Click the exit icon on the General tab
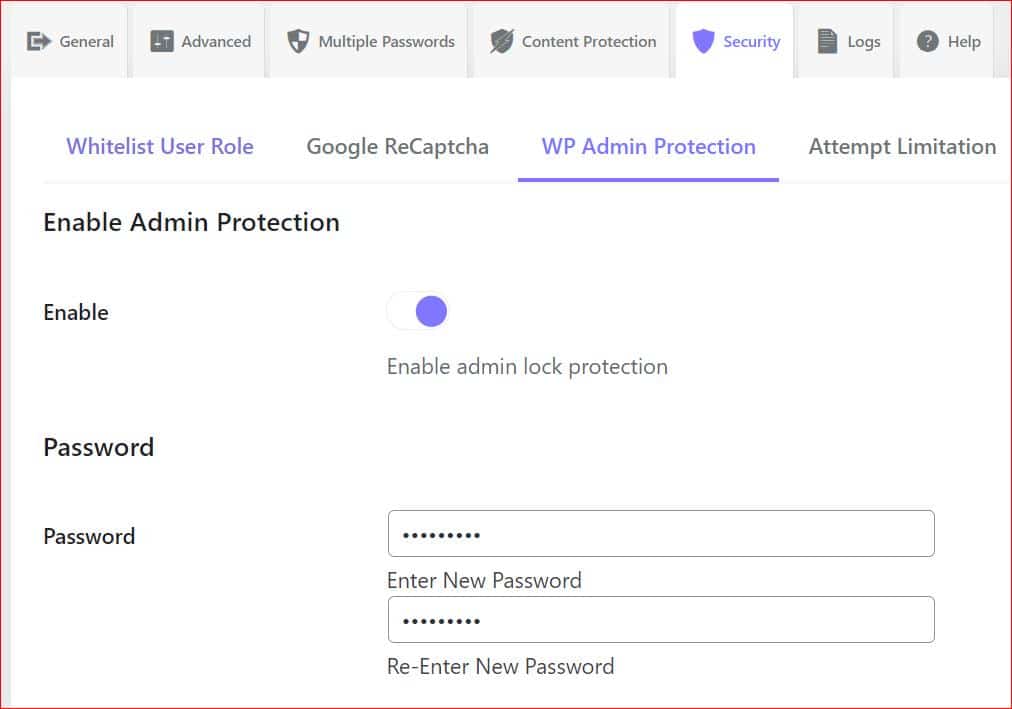Viewport: 1012px width, 709px height. [x=37, y=40]
